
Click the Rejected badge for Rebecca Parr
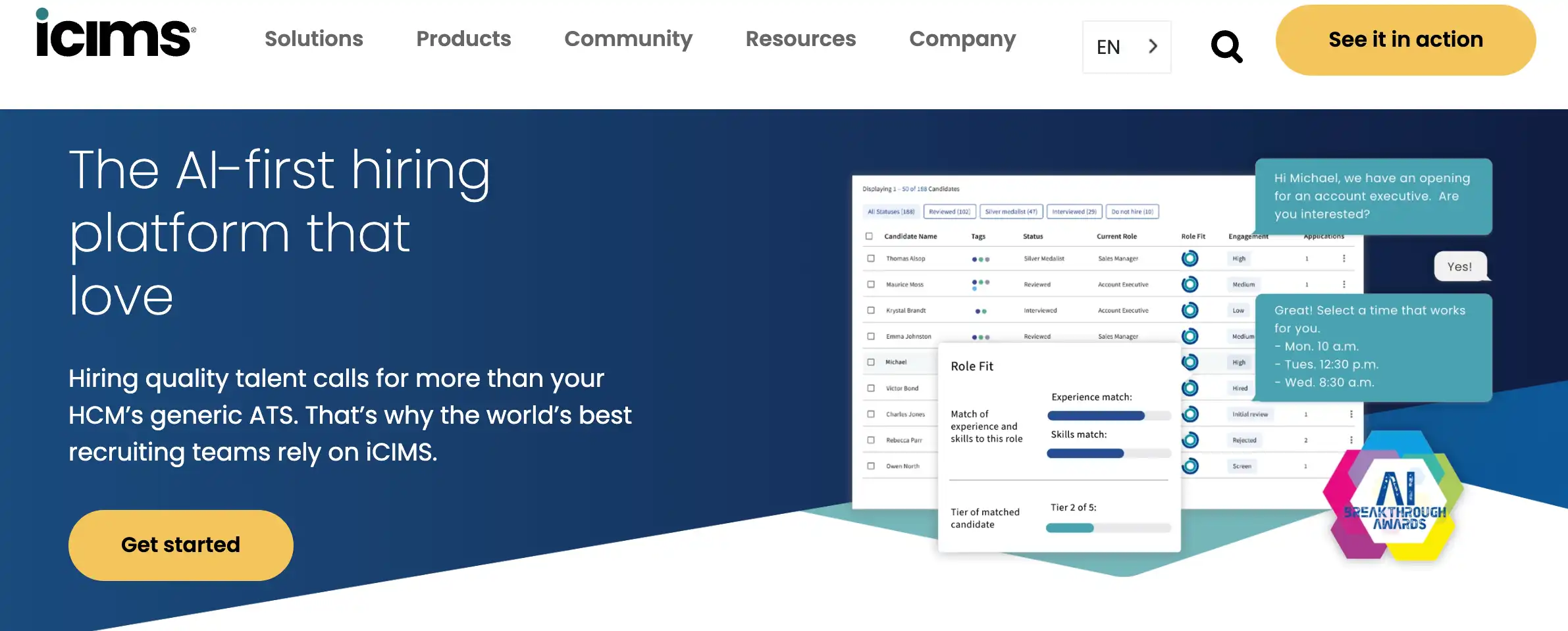point(1244,440)
